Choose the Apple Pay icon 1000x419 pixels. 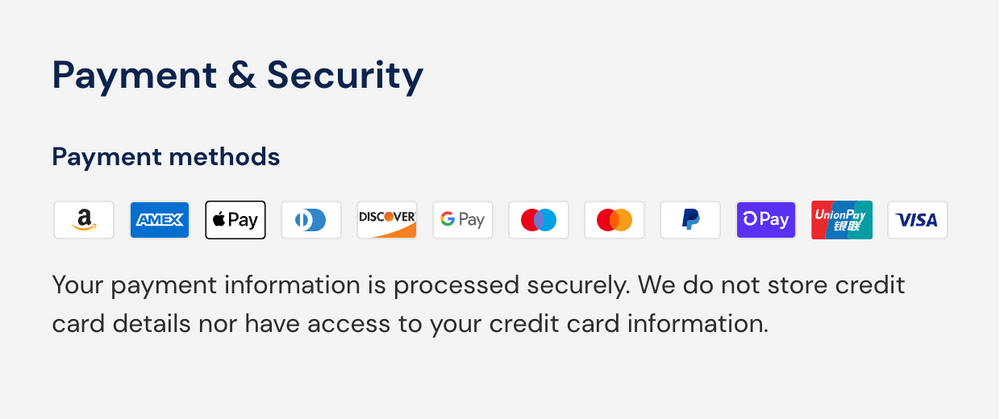(236, 220)
